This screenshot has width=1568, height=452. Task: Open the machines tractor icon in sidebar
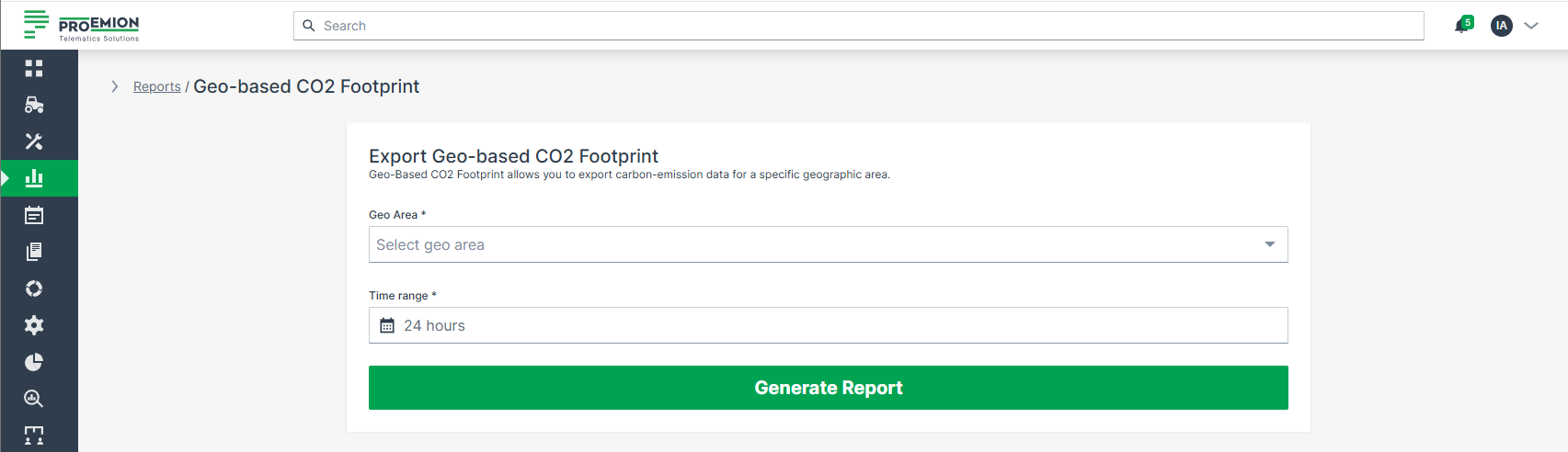[34, 105]
